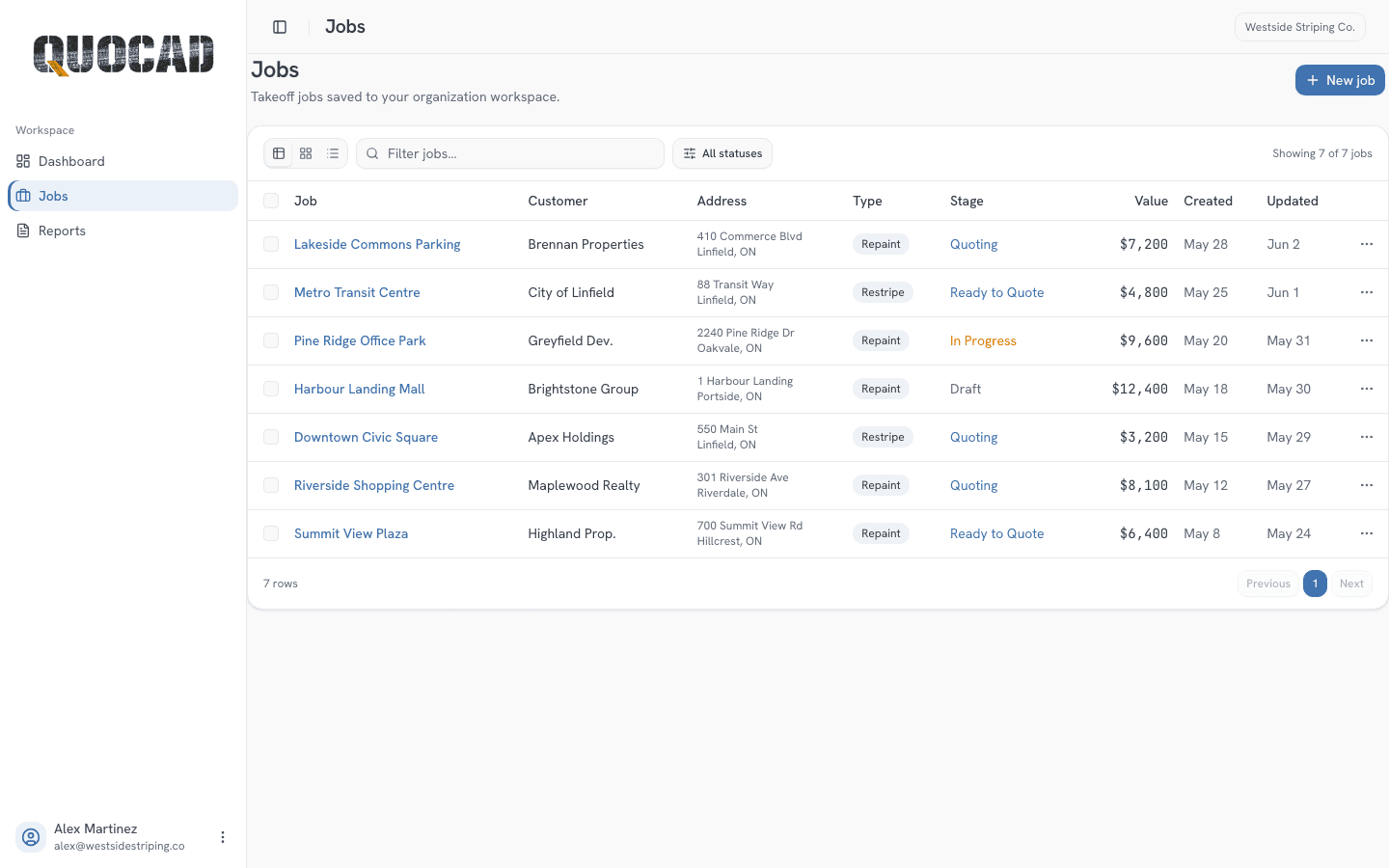Open Downtown Civic Square job link
This screenshot has width=1389, height=868.
(366, 437)
